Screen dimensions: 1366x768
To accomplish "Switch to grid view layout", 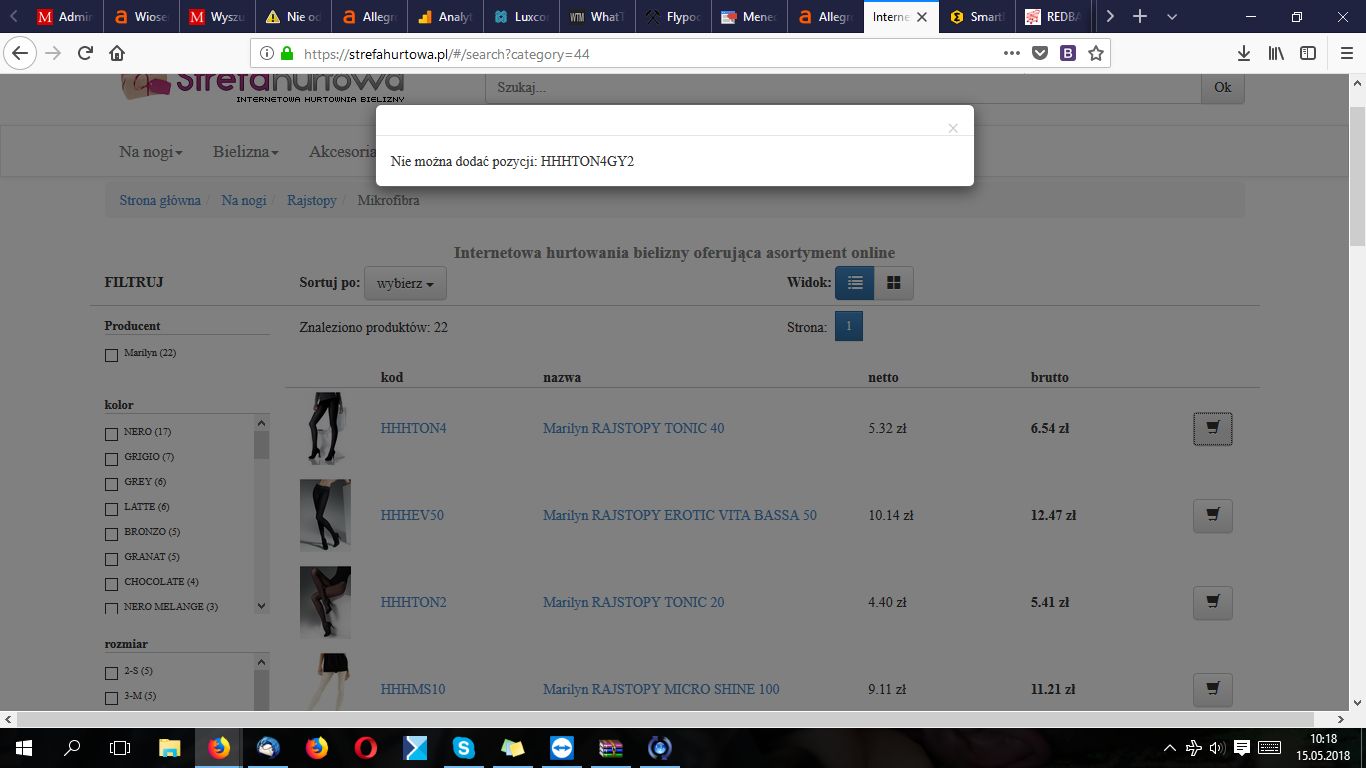I will click(x=893, y=283).
